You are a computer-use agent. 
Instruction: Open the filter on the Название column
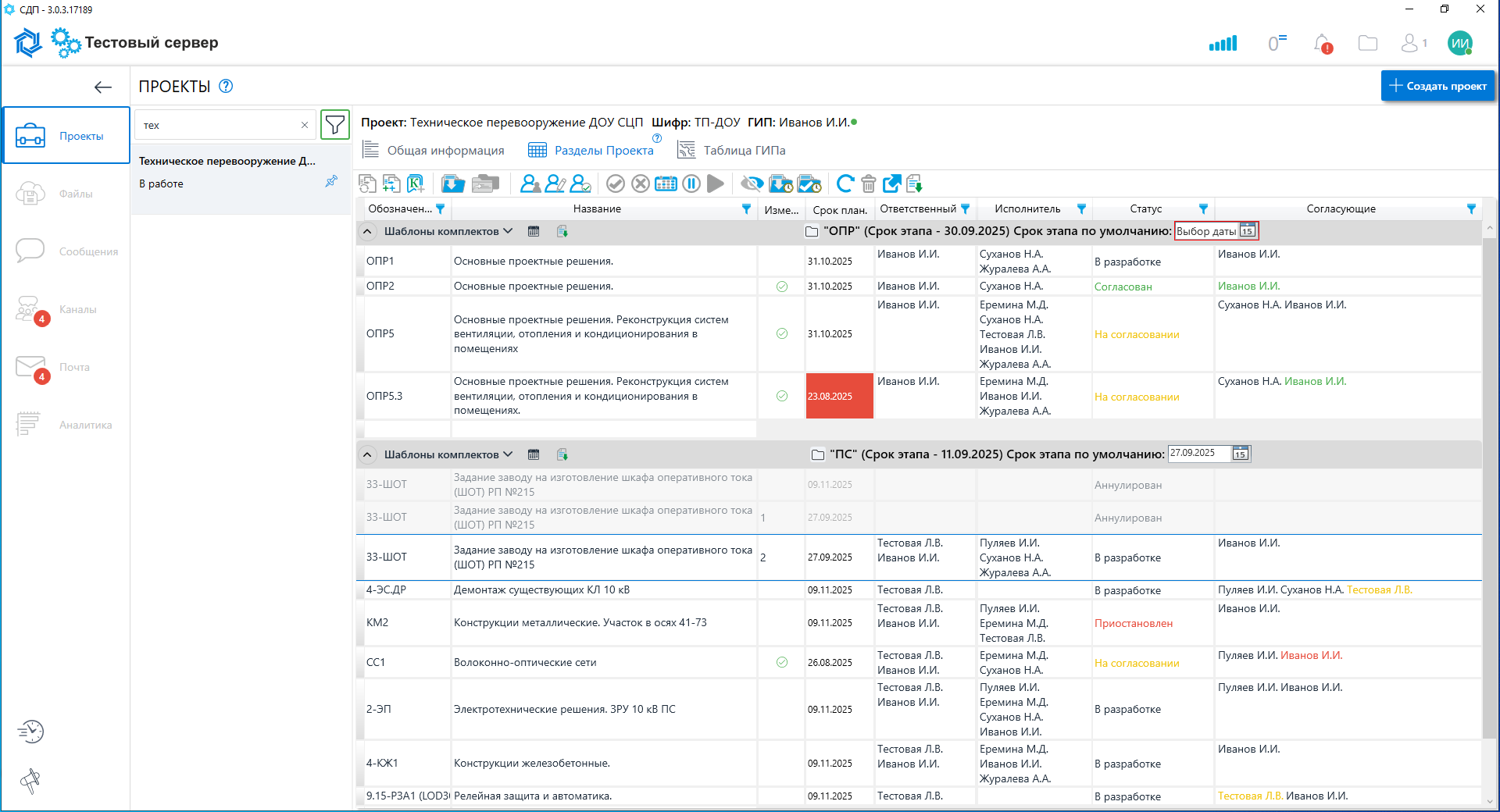pyautogui.click(x=746, y=209)
